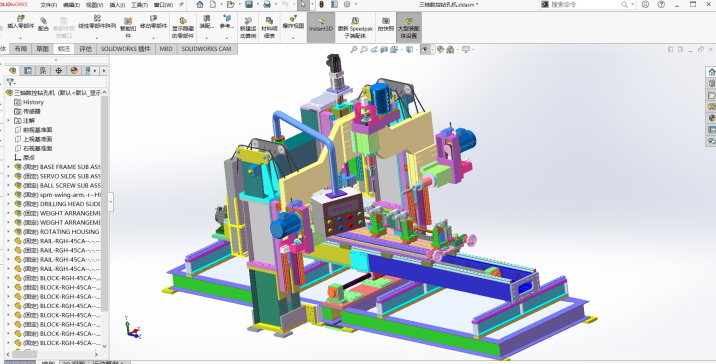Switch to the SOLIDWORKS 插件 tab
Screen dimensions: 716x364
click(x=126, y=49)
